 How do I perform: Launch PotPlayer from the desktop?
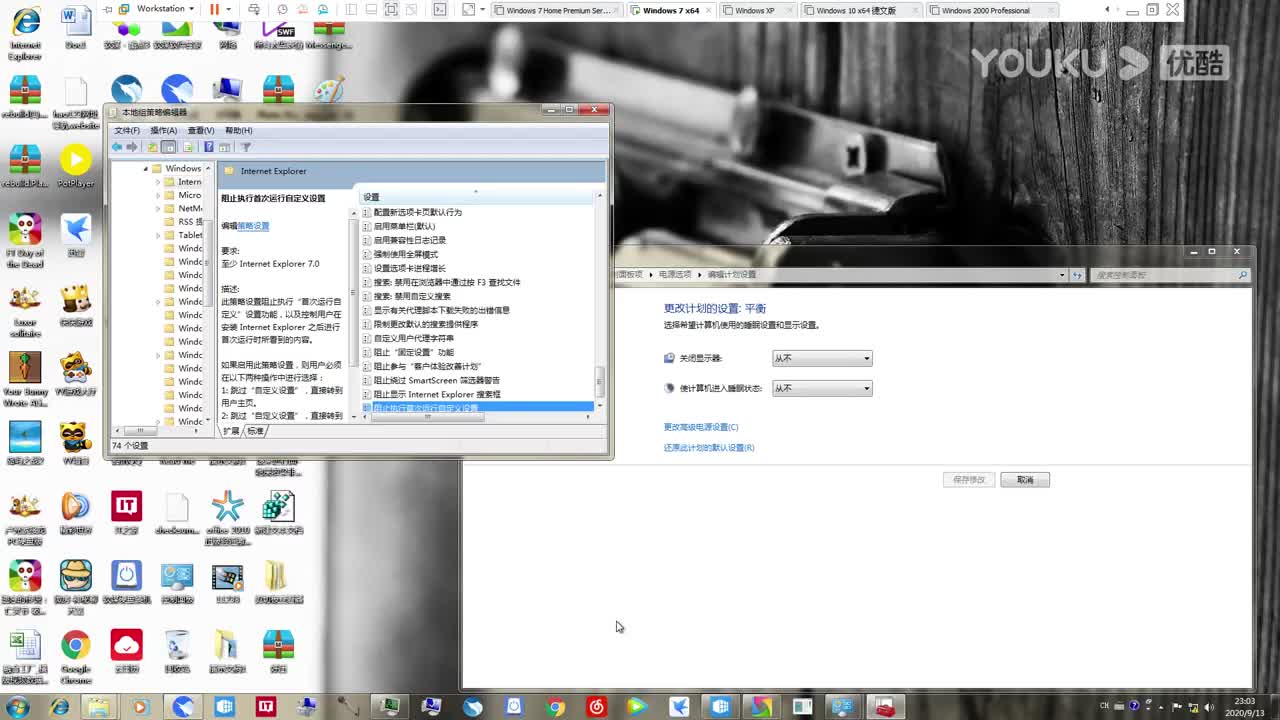point(77,160)
